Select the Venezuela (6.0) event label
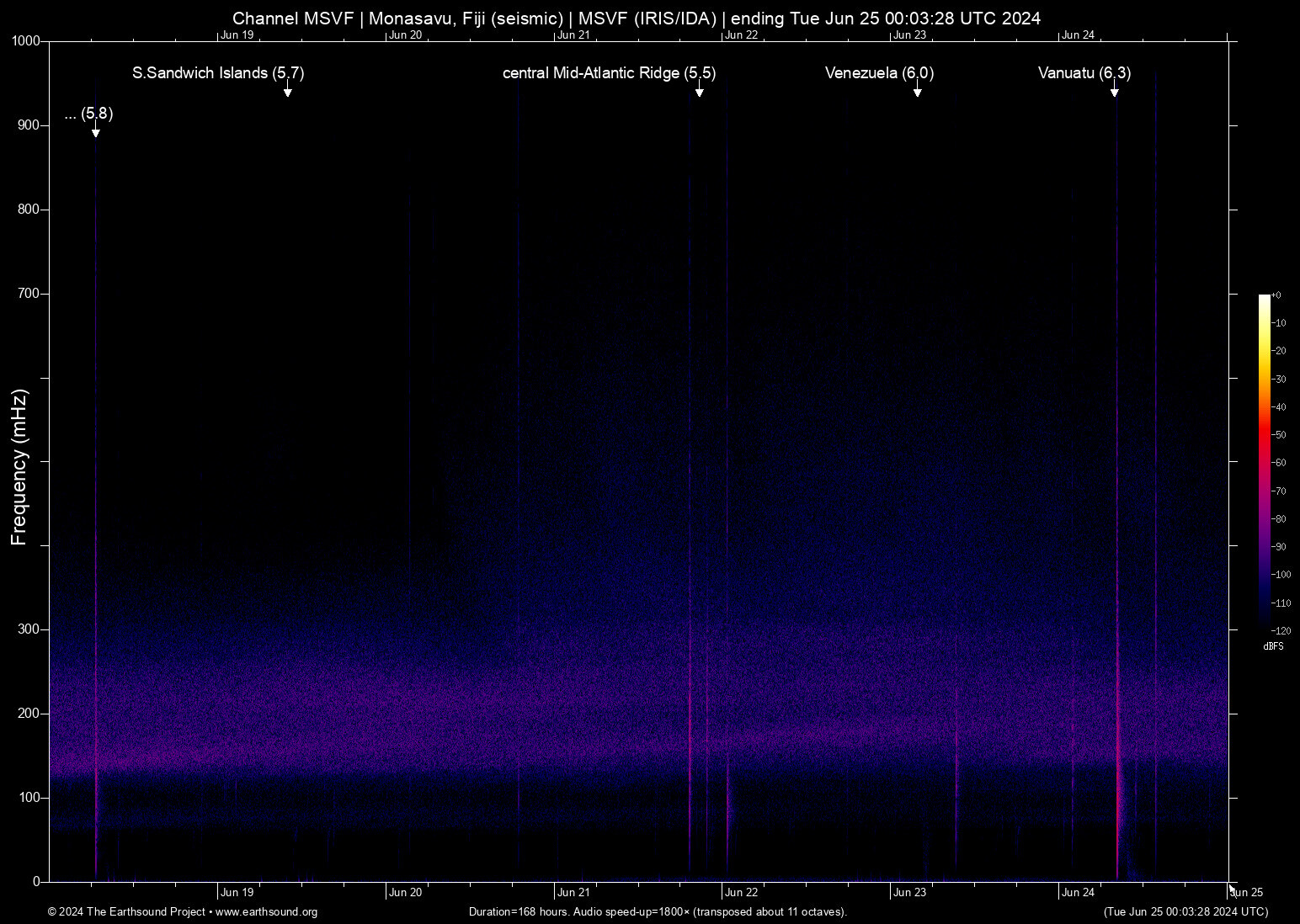 pos(879,73)
